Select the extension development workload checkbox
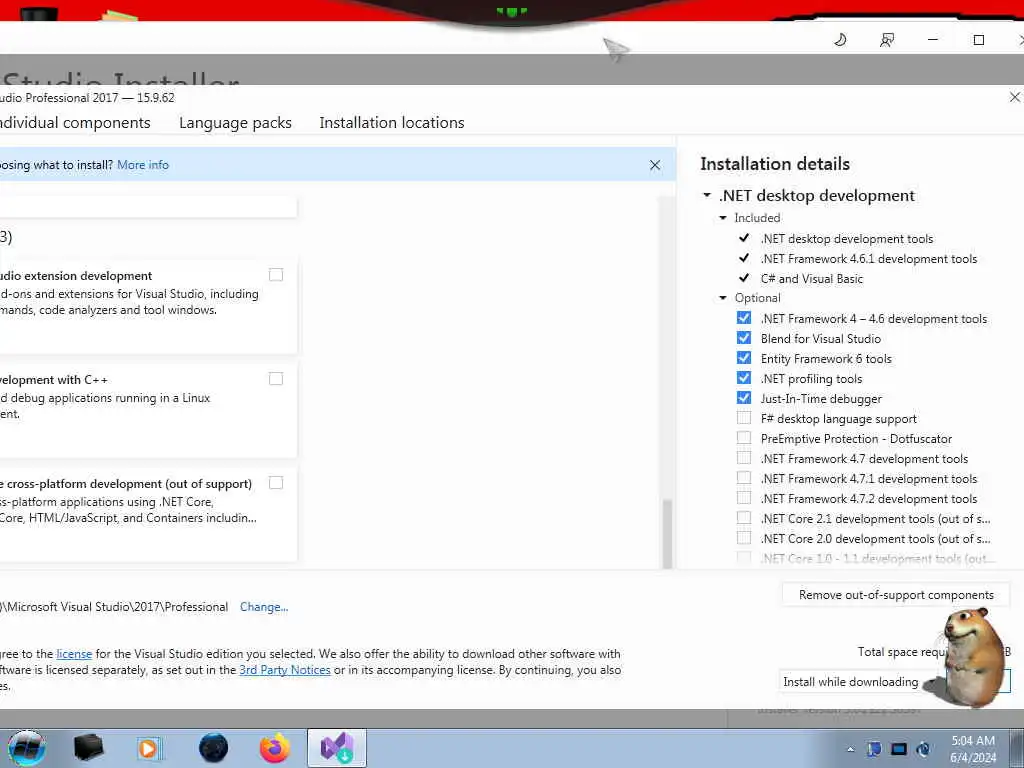Image resolution: width=1024 pixels, height=768 pixels. 276,275
